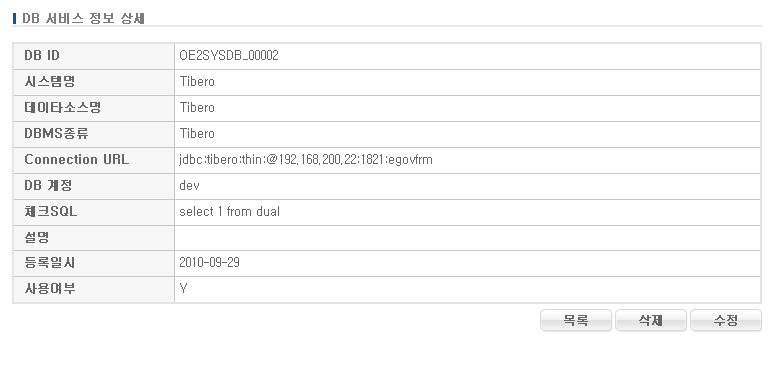Click the 삭제 (delete) button
This screenshot has width=783, height=379.
(x=651, y=320)
